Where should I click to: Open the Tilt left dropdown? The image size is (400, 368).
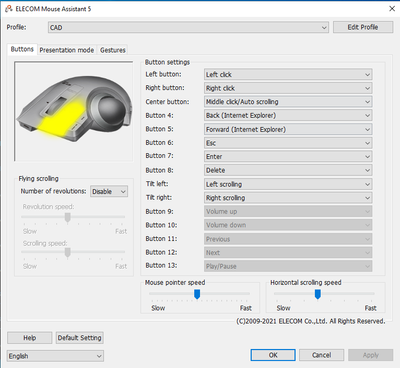coord(288,184)
